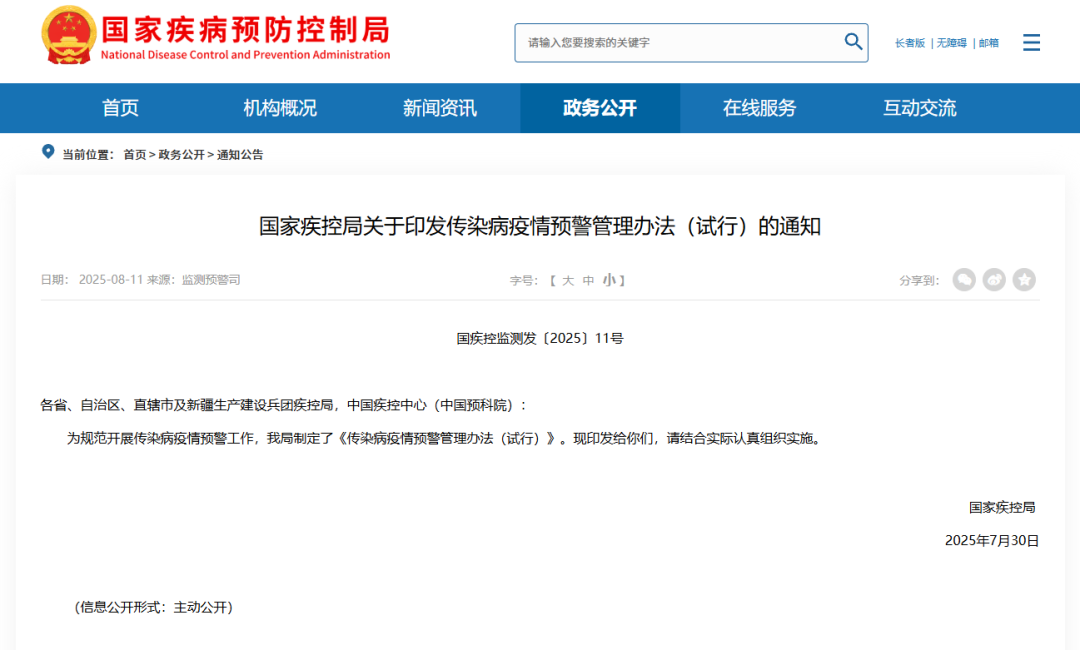1080x650 pixels.
Task: Set font size to 小
Action: (x=609, y=280)
